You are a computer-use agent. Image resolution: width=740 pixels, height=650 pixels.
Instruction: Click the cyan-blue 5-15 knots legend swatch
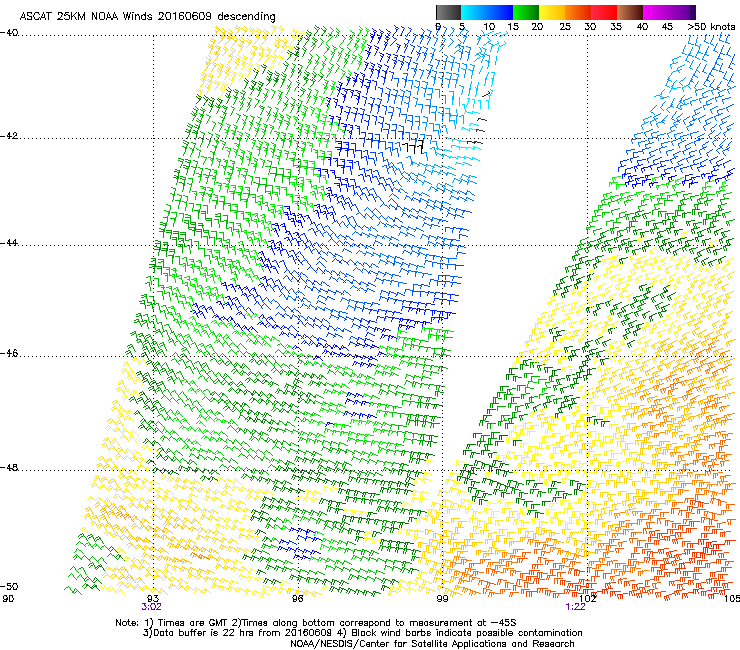point(487,12)
